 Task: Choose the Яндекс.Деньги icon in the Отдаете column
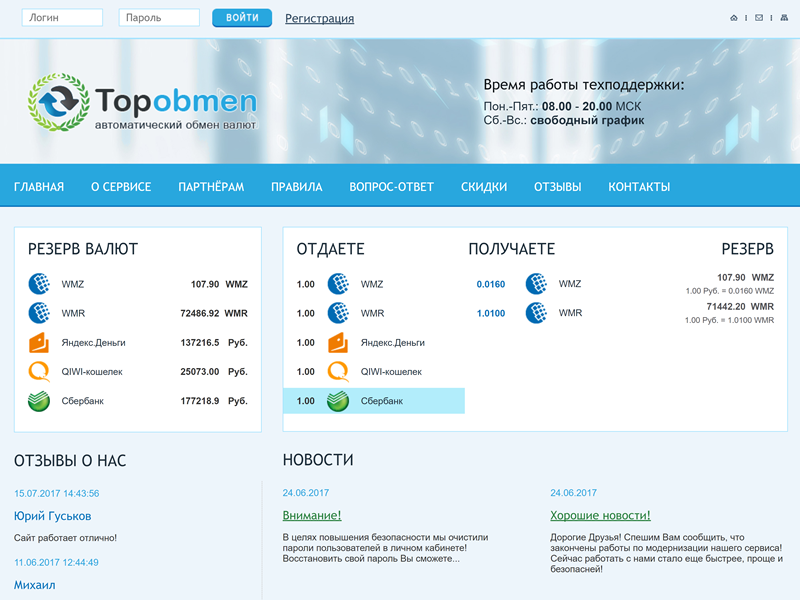pos(338,343)
